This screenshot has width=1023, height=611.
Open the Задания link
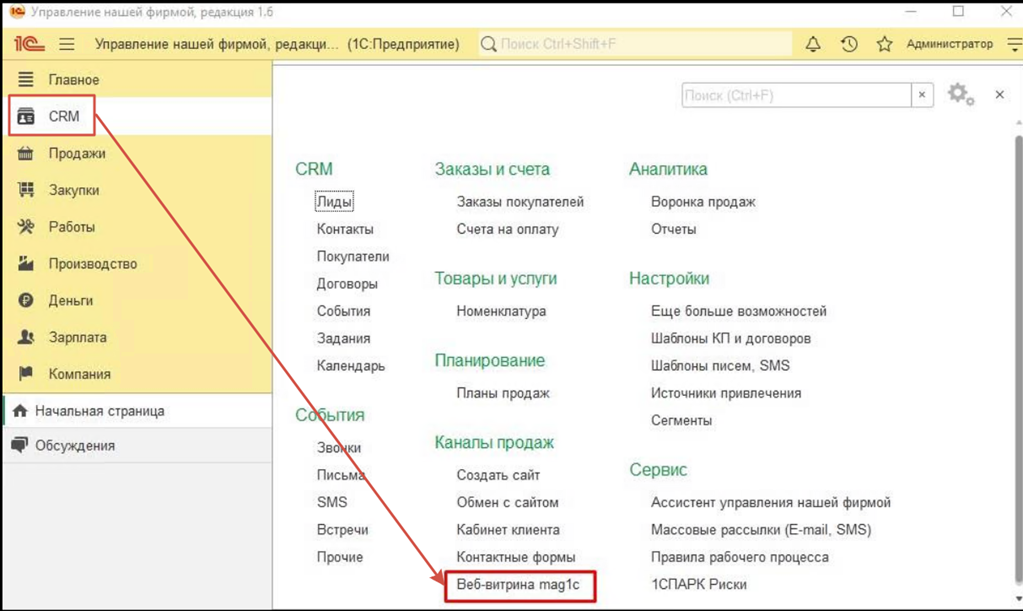click(344, 338)
